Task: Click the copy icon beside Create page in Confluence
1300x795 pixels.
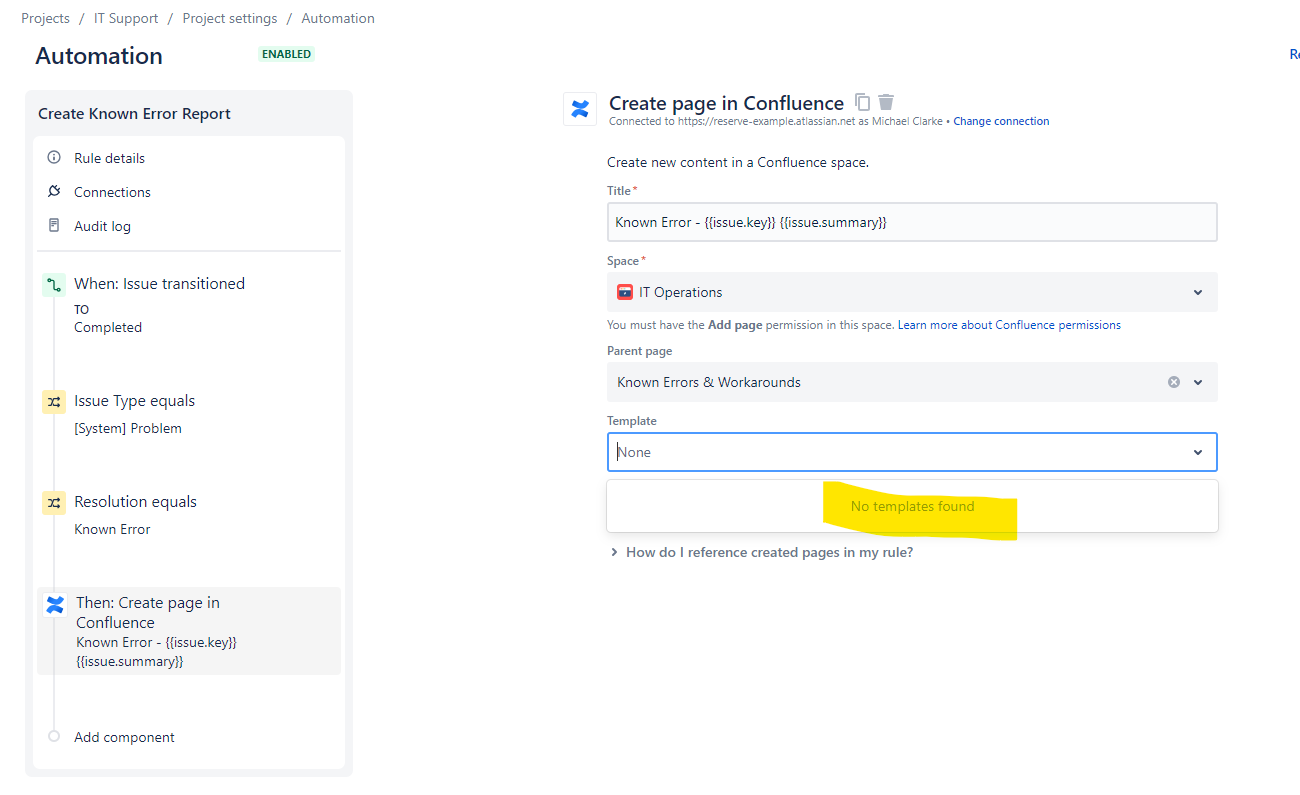Action: [863, 102]
